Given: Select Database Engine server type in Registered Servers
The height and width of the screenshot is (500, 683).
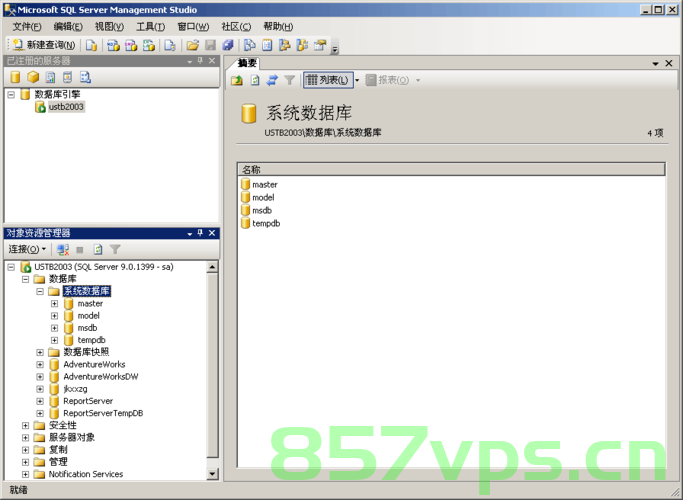Looking at the screenshot, I should (15, 78).
